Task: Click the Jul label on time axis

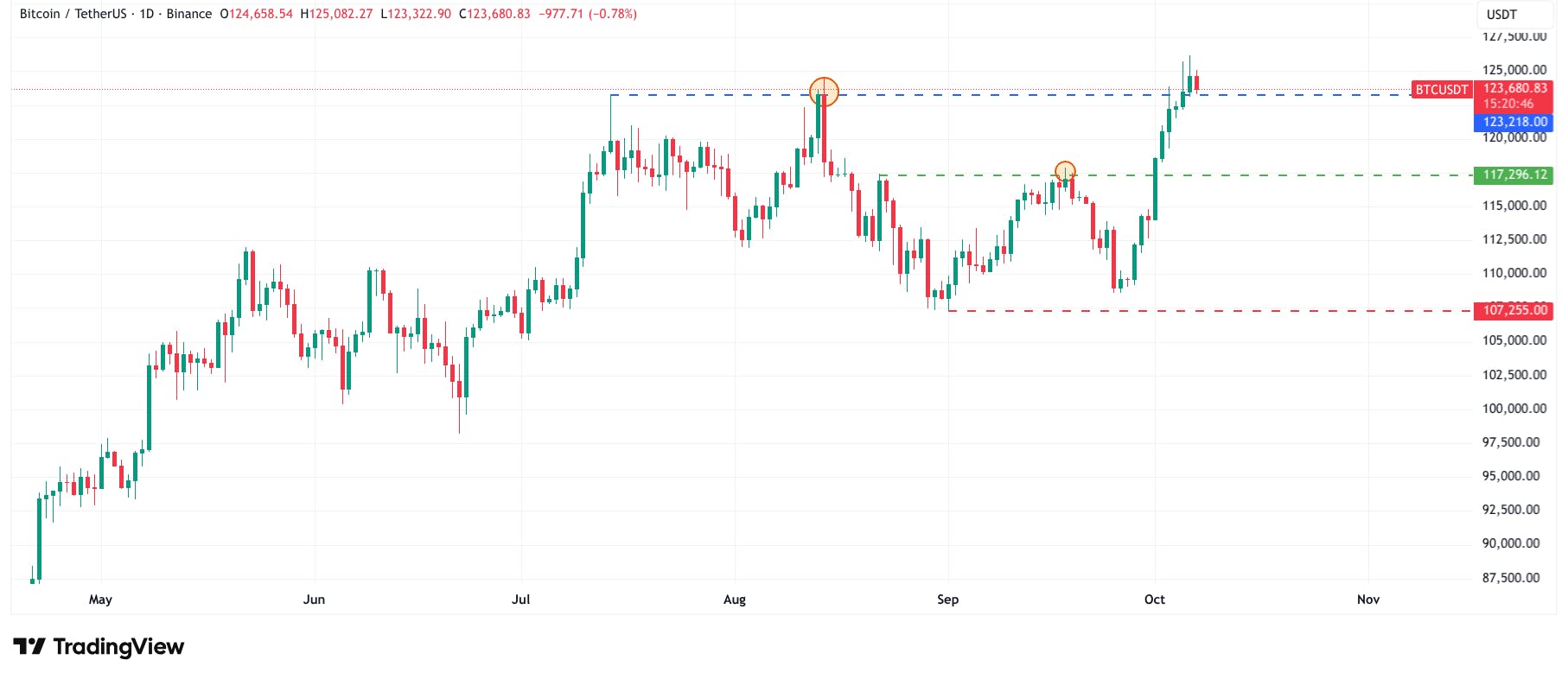Action: 520,600
